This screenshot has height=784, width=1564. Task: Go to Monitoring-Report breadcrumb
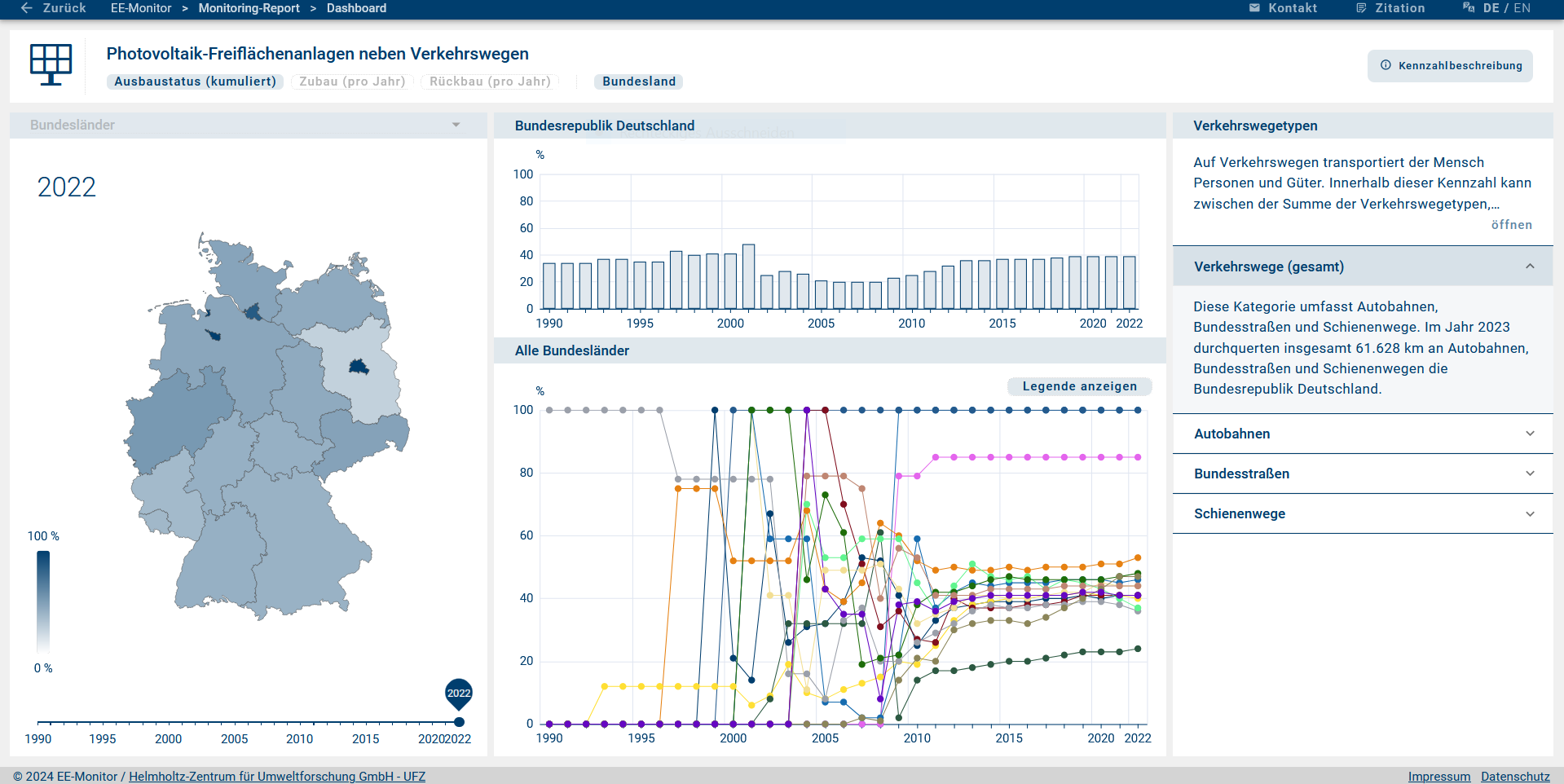249,8
